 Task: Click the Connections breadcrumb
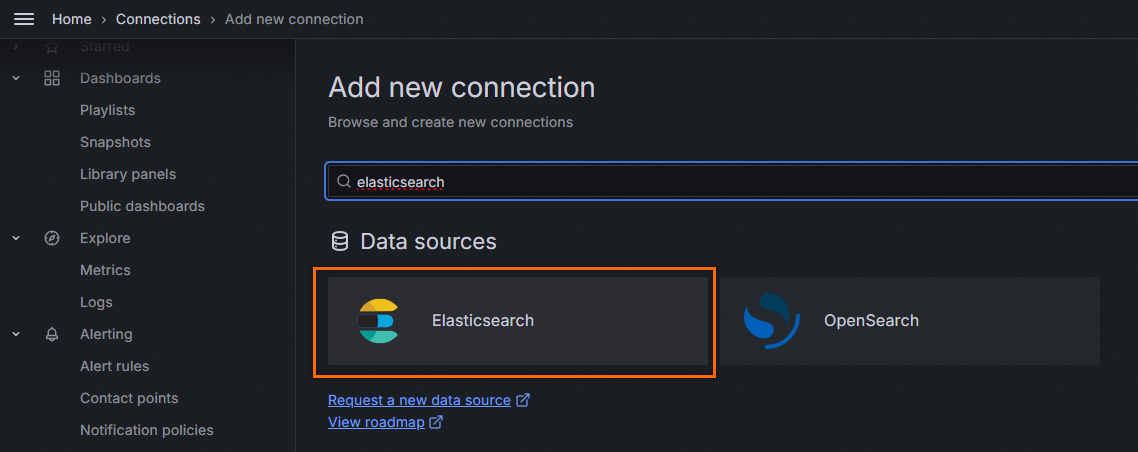(x=158, y=19)
